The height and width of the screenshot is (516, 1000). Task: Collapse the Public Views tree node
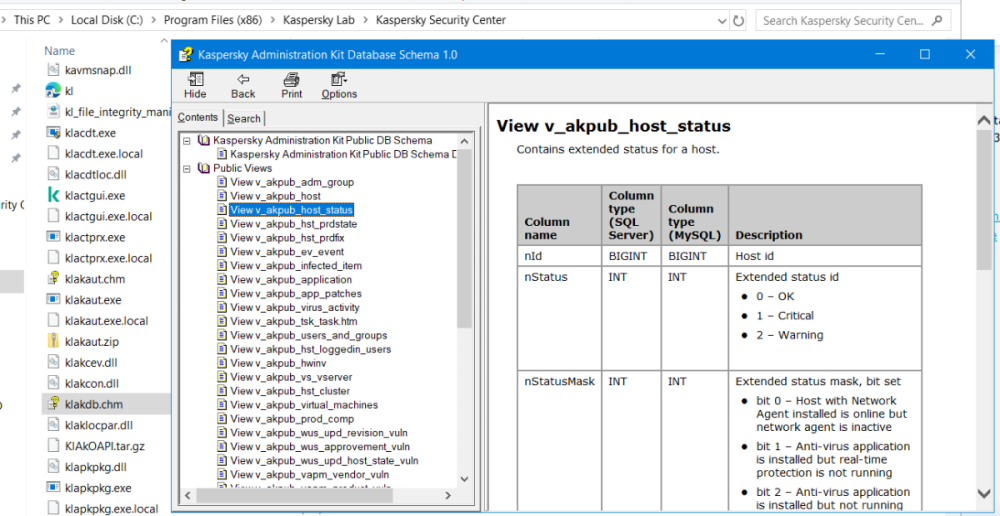tap(187, 169)
